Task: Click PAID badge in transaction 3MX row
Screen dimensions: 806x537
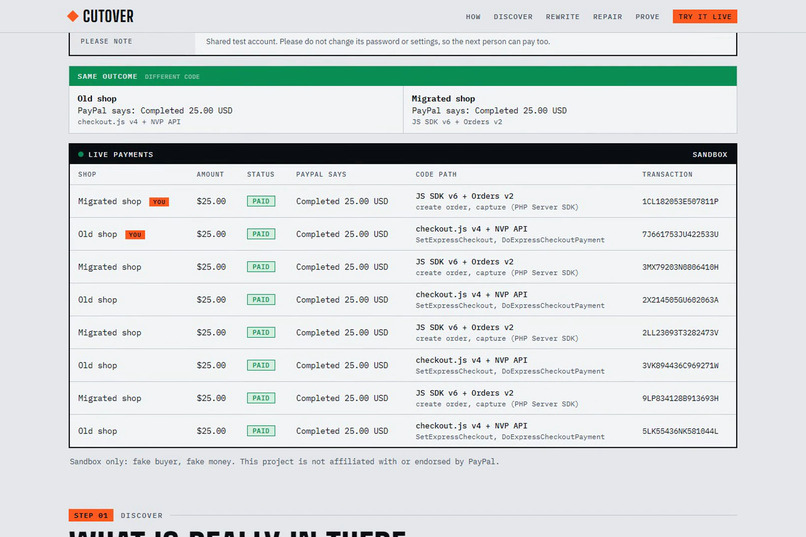Action: point(261,267)
